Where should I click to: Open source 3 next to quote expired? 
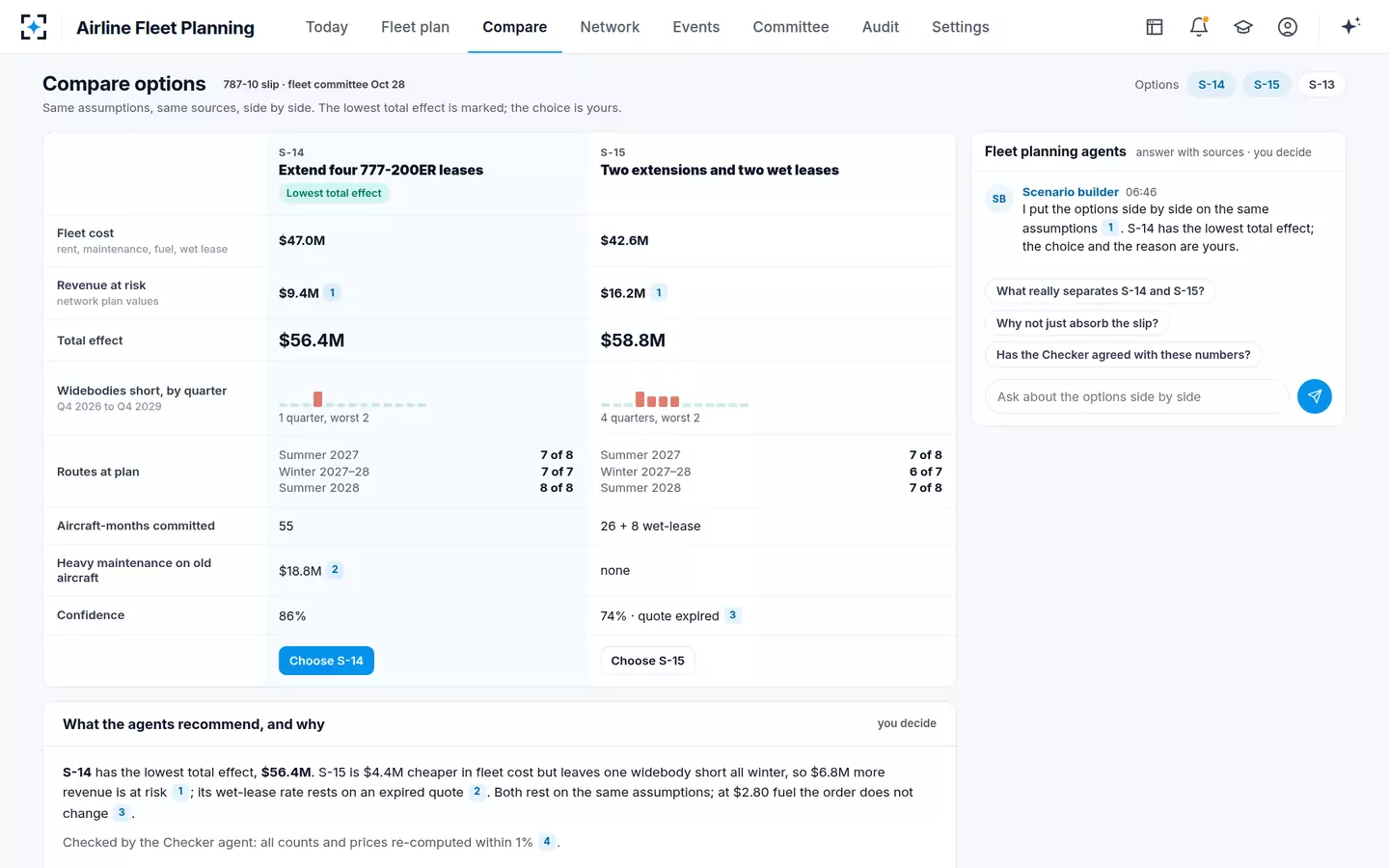coord(733,615)
